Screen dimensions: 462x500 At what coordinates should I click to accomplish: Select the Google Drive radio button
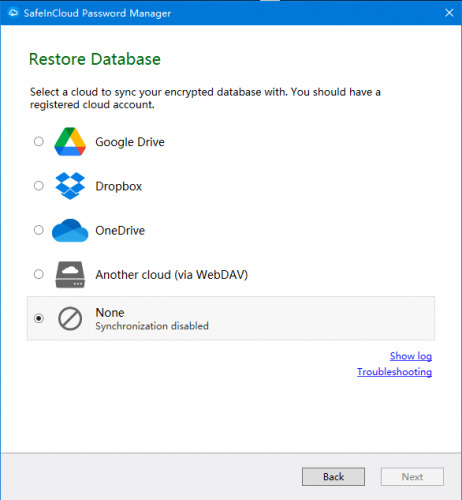tap(39, 141)
